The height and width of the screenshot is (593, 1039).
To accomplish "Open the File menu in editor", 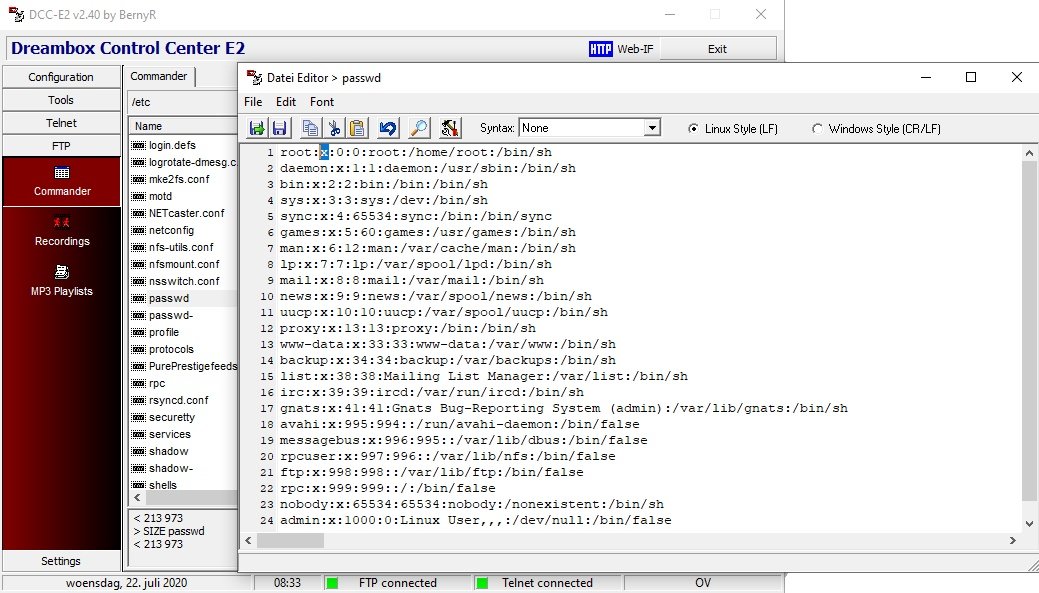I will pos(253,102).
